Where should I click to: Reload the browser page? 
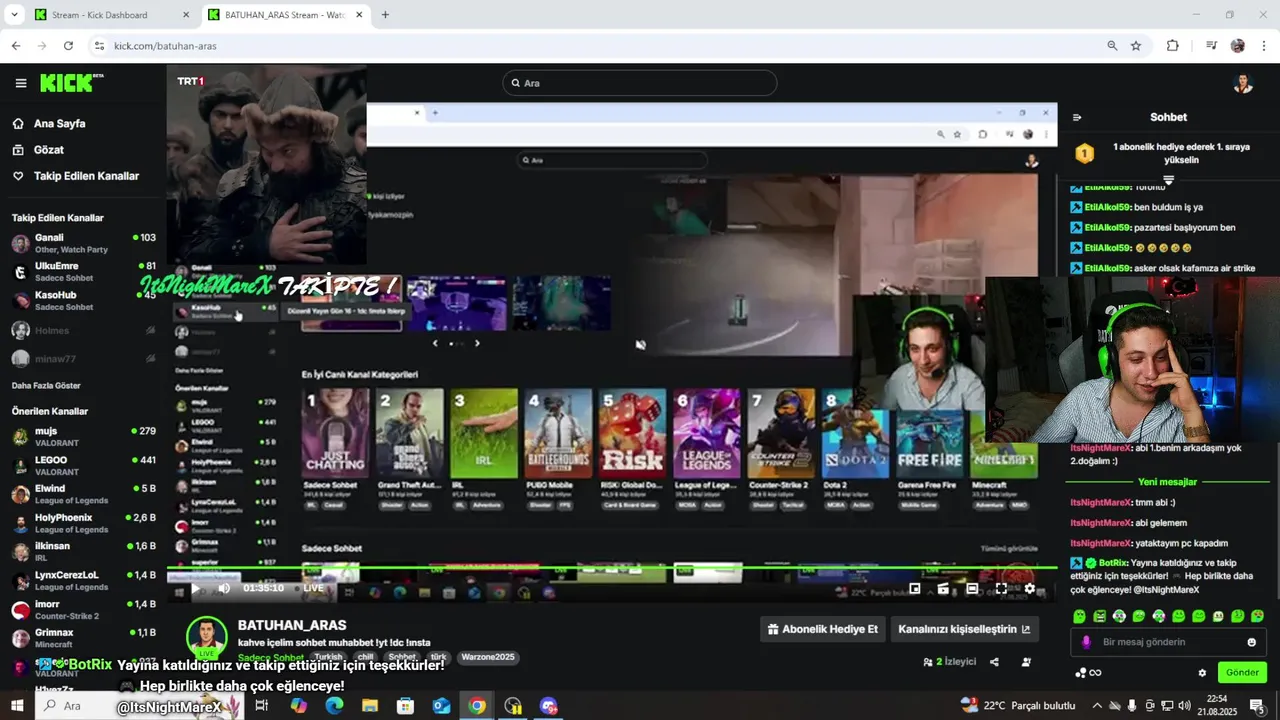click(68, 46)
